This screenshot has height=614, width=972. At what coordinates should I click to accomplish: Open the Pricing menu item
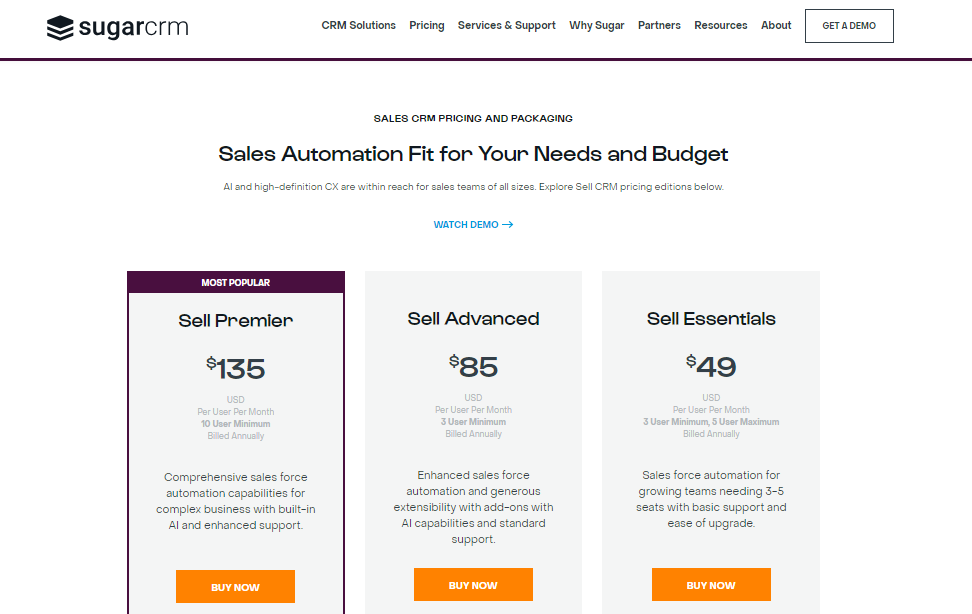[426, 25]
